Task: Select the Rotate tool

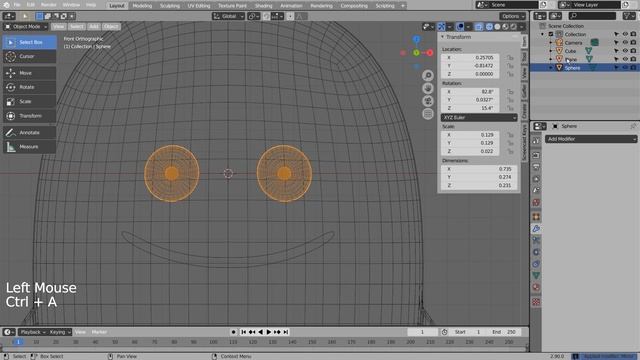Action: coord(29,87)
